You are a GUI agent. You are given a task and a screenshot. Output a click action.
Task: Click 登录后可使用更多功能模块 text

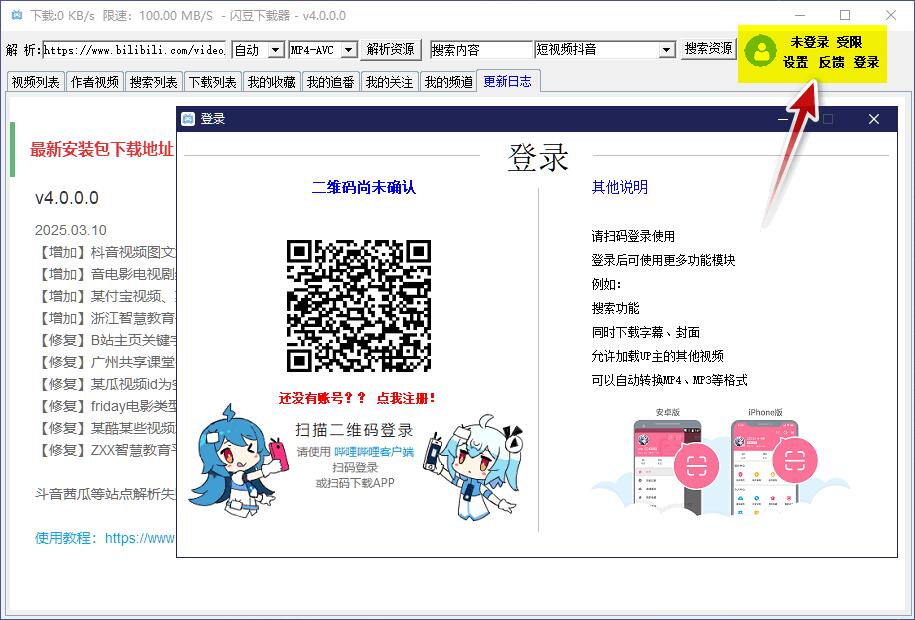pyautogui.click(x=663, y=260)
